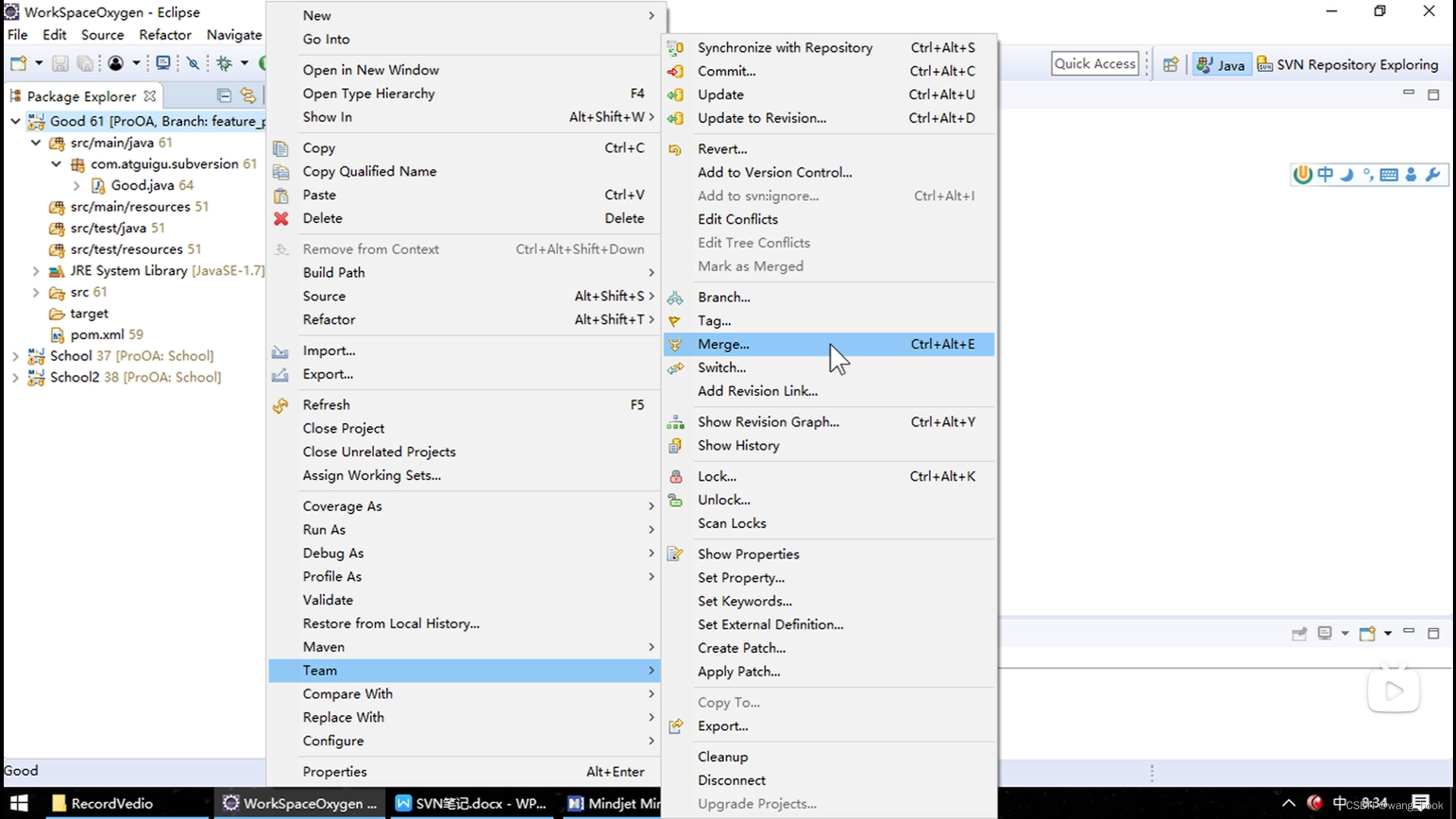The height and width of the screenshot is (819, 1456).
Task: Click the red Delete icon
Action: [281, 218]
